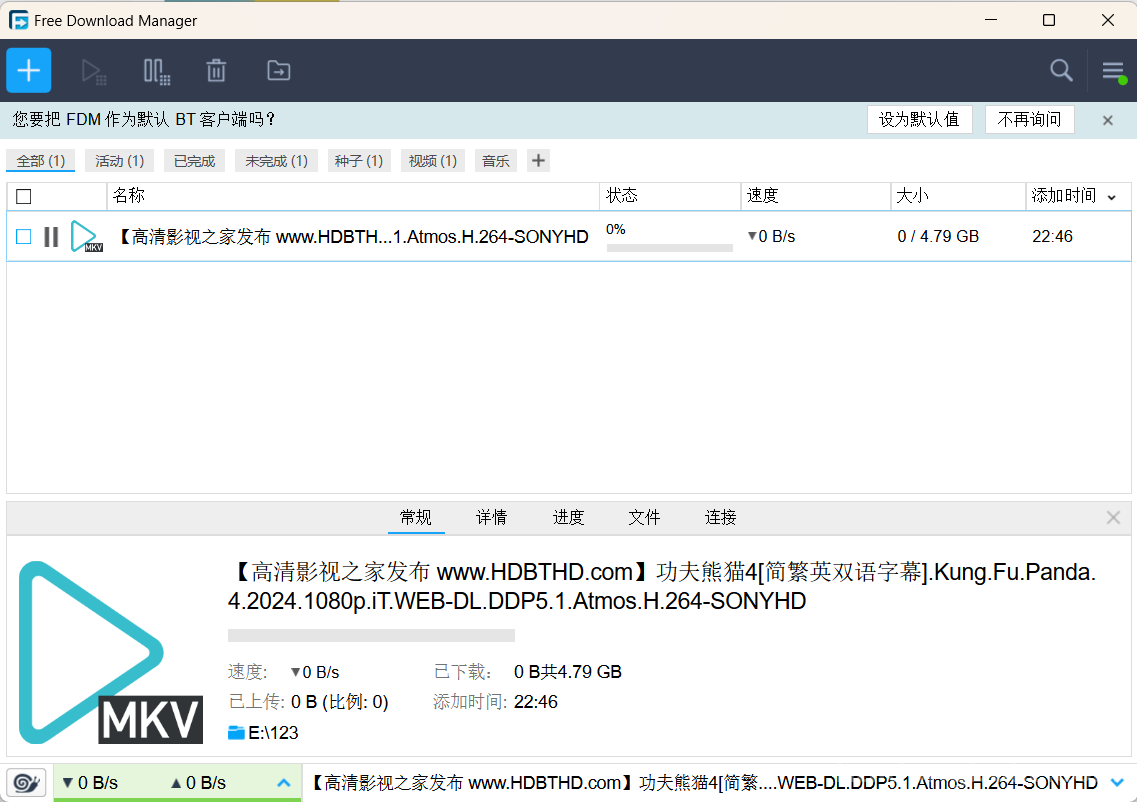Switch to the 视频 (1) filter tab
The image size is (1137, 802).
(433, 161)
